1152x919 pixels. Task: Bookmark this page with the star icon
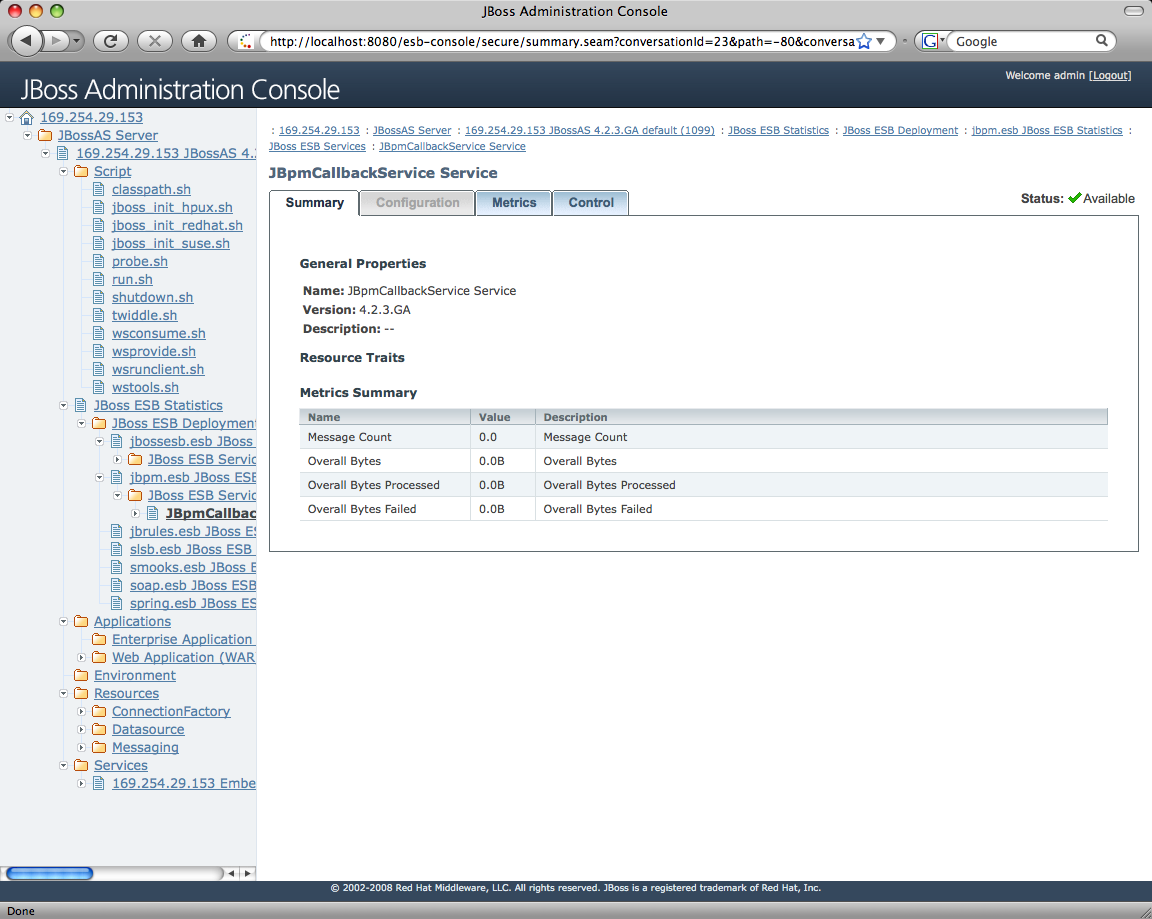tap(864, 42)
